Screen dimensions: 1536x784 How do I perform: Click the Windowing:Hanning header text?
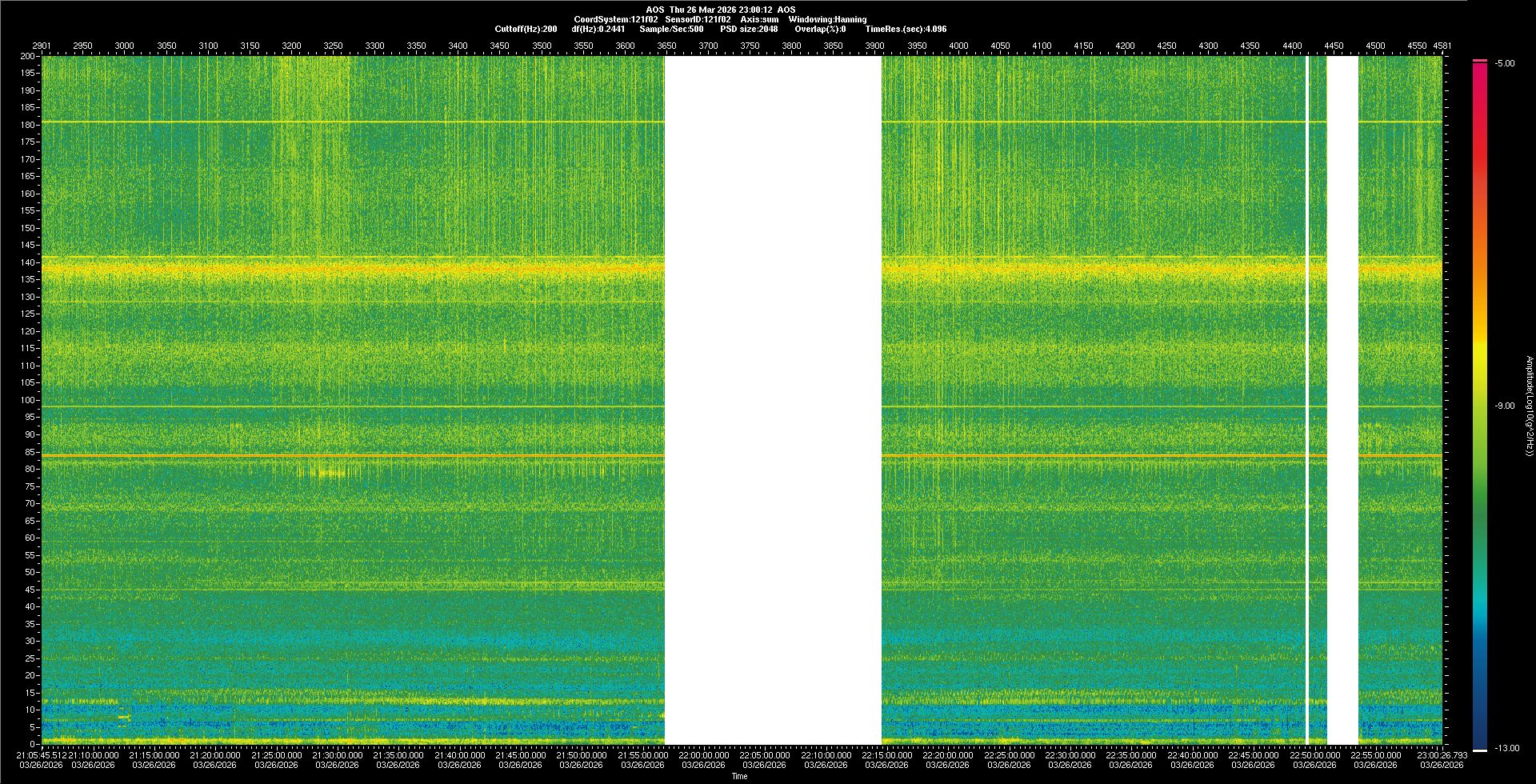pos(827,19)
